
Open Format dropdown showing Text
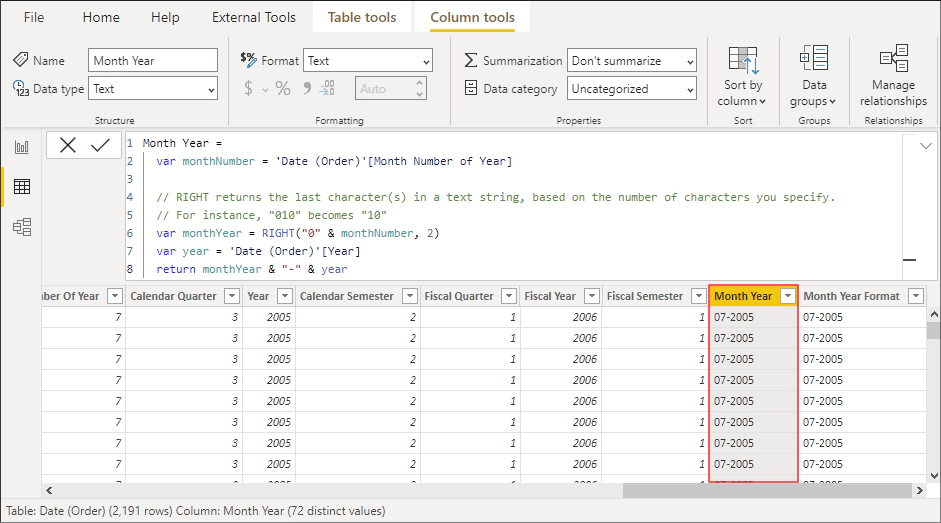coord(368,61)
